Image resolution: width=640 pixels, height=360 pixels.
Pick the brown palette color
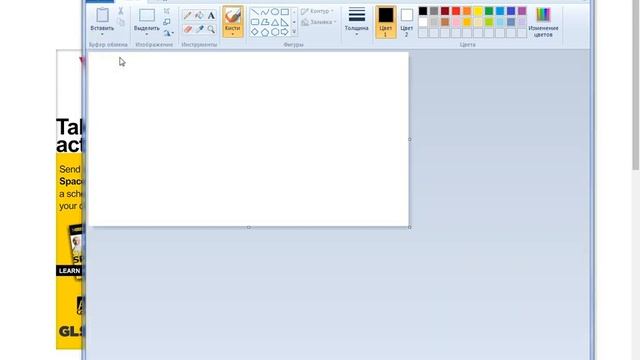445,22
